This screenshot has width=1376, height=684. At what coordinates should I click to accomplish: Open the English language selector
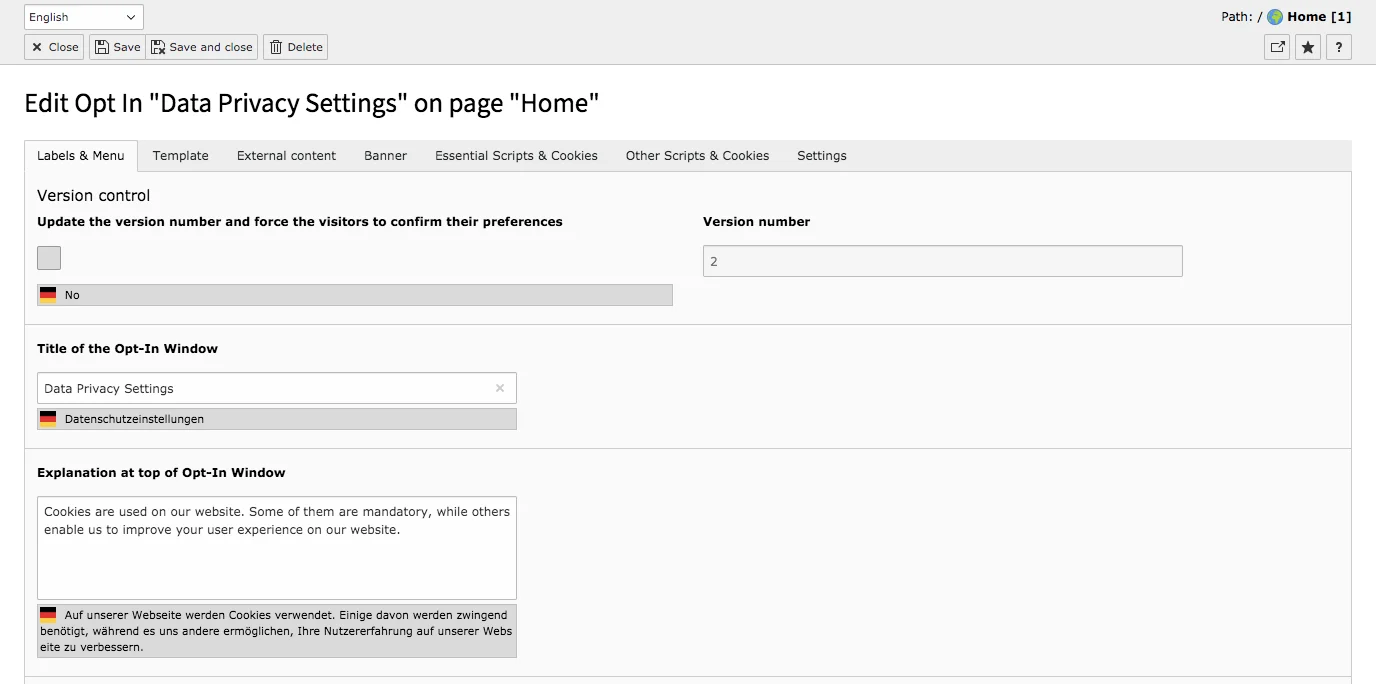83,16
